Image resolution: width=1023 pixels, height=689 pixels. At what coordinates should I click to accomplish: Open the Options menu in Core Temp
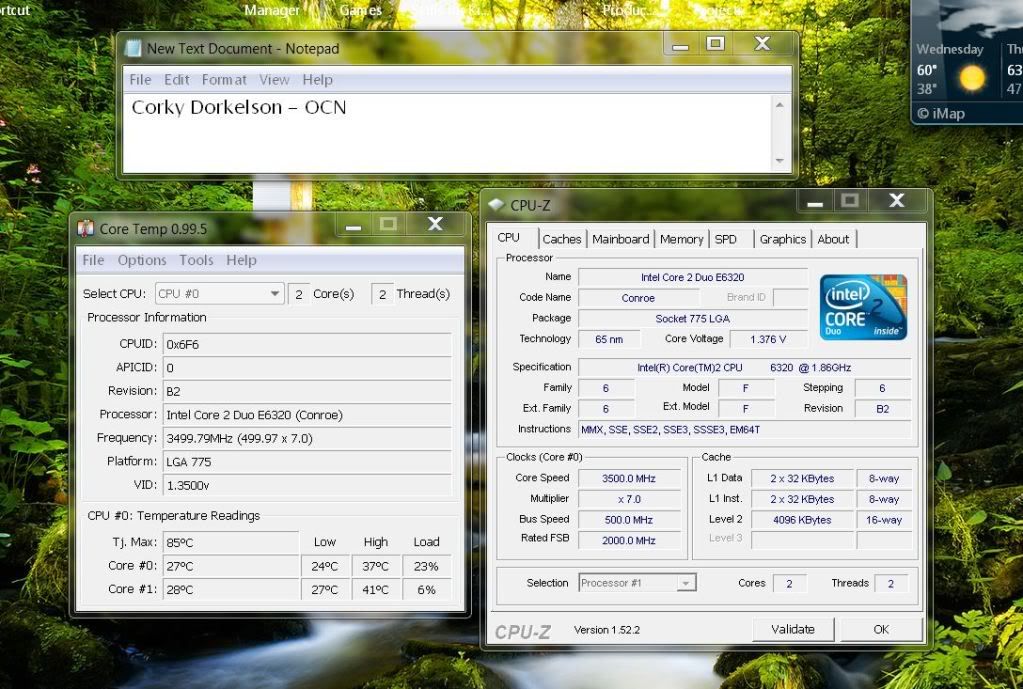[x=142, y=260]
